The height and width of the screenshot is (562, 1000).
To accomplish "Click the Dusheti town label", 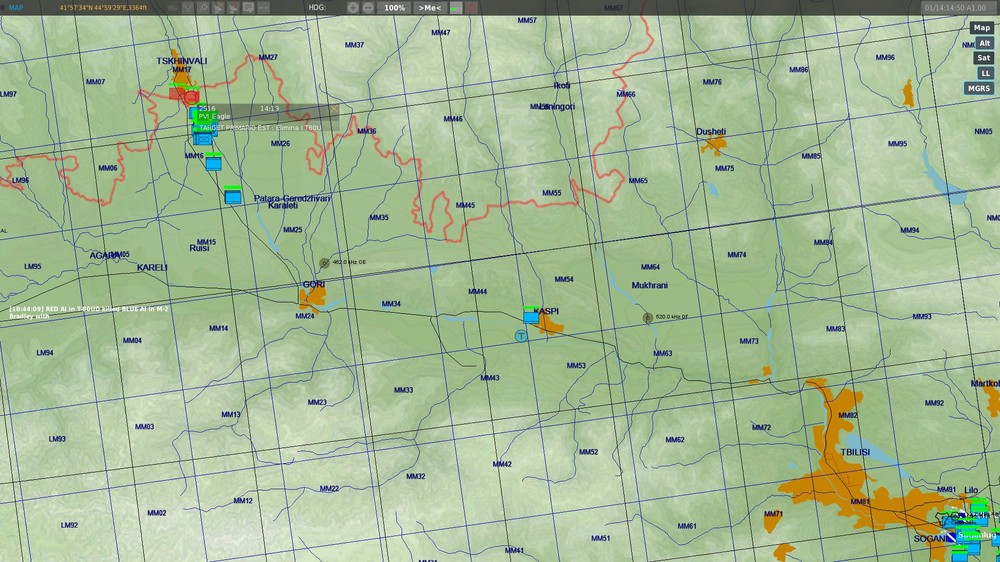I will click(x=711, y=131).
